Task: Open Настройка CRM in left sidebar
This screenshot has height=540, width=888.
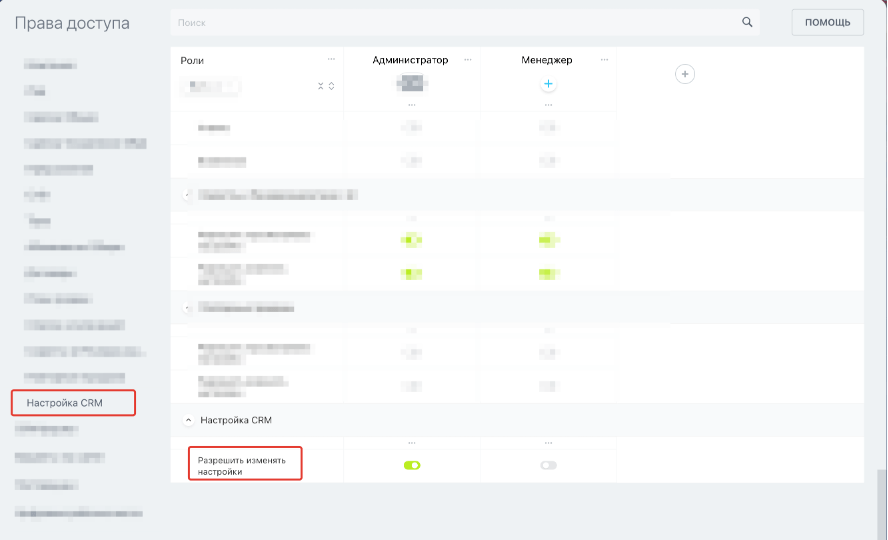Action: pyautogui.click(x=65, y=403)
